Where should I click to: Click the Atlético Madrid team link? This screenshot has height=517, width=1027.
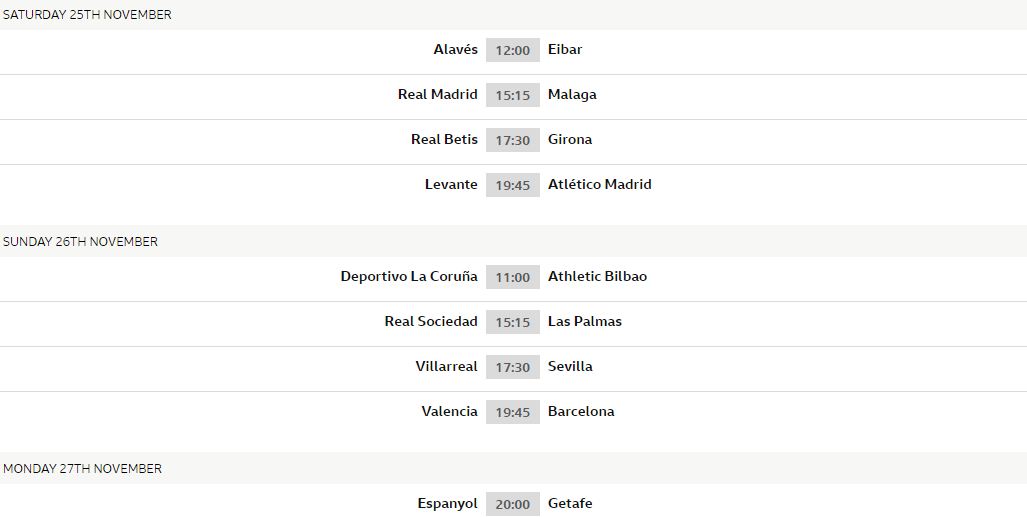600,184
